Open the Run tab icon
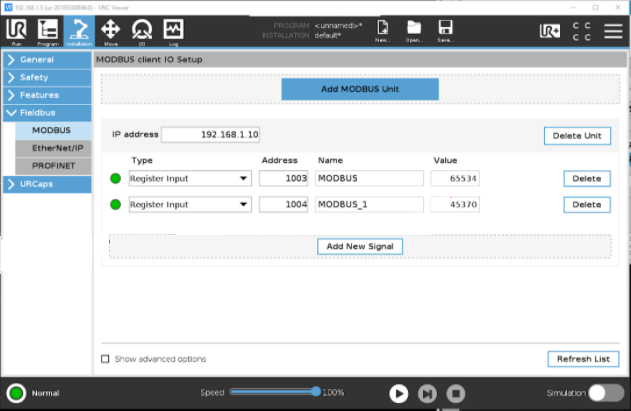The height and width of the screenshot is (411, 631). 16,31
